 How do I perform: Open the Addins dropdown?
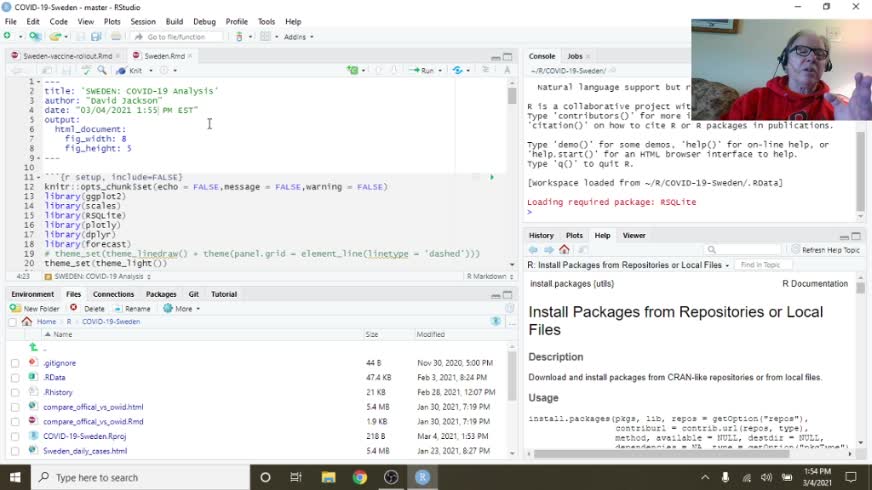[299, 37]
